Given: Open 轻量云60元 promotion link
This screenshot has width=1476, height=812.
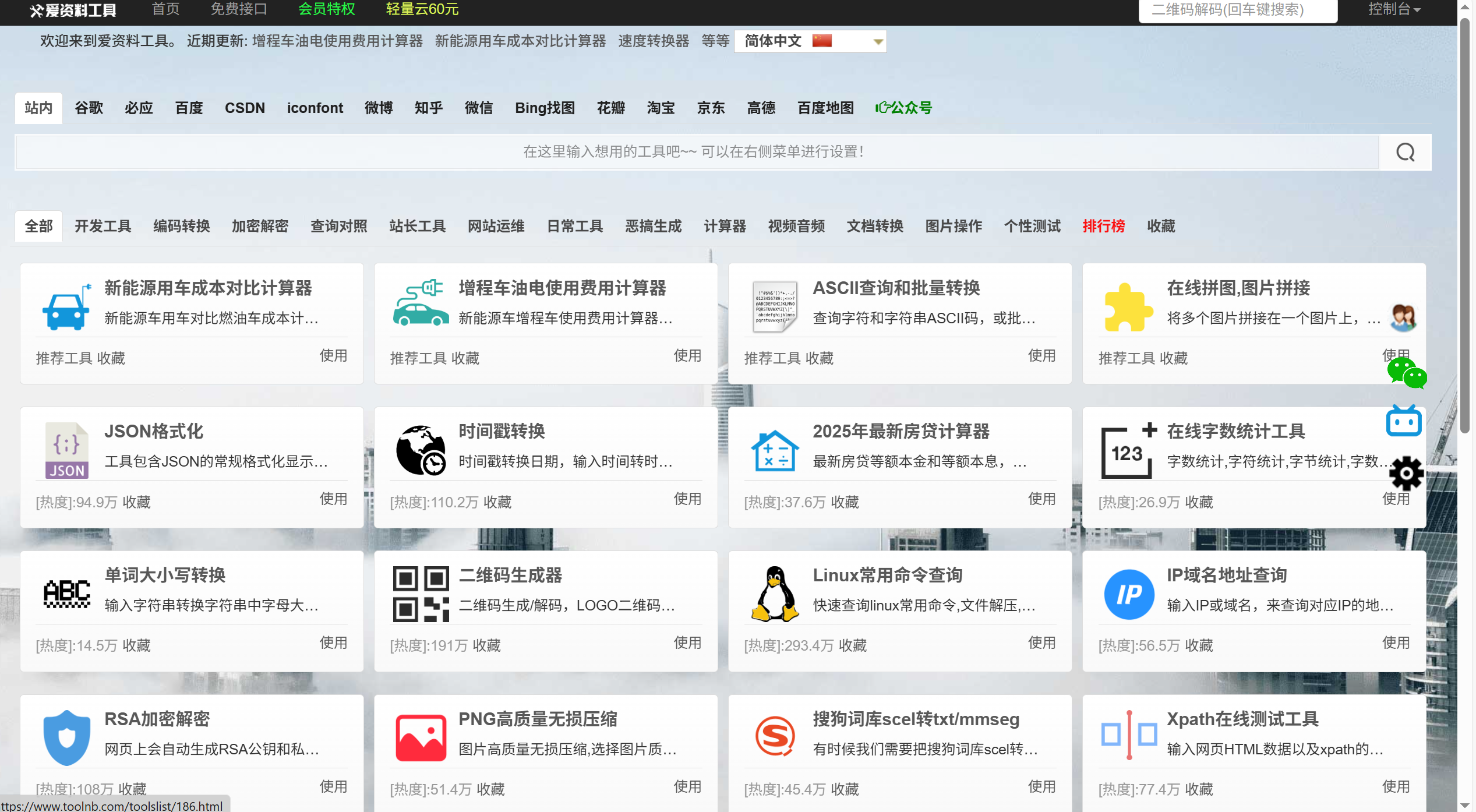Looking at the screenshot, I should (x=422, y=9).
